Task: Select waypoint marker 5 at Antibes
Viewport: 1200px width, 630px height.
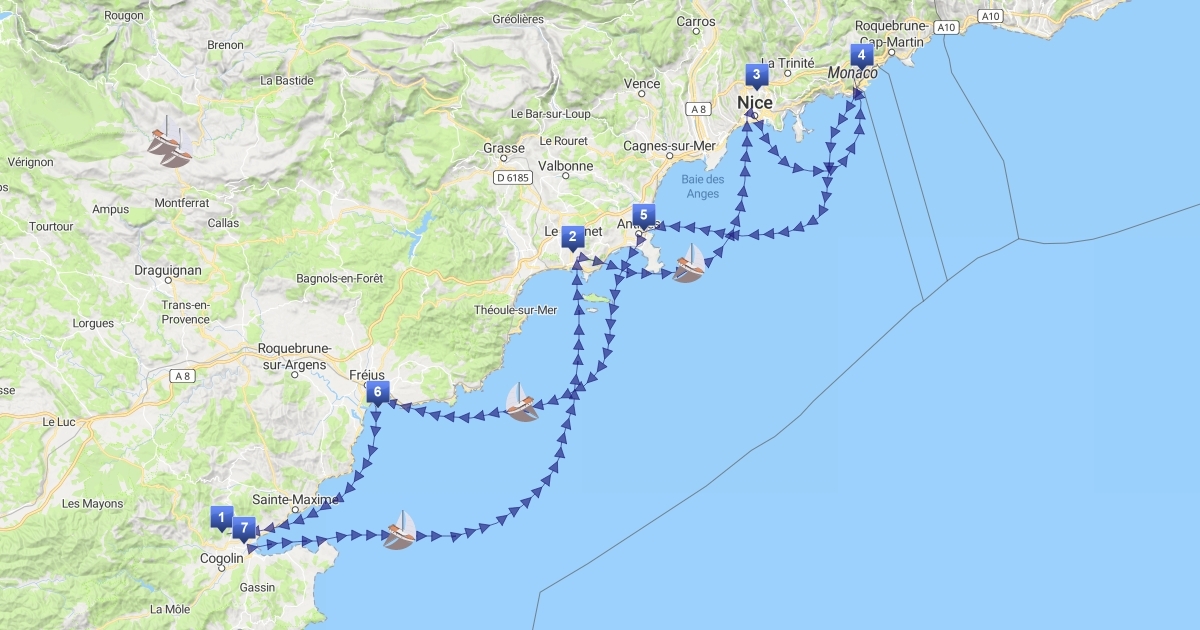Action: tap(644, 216)
